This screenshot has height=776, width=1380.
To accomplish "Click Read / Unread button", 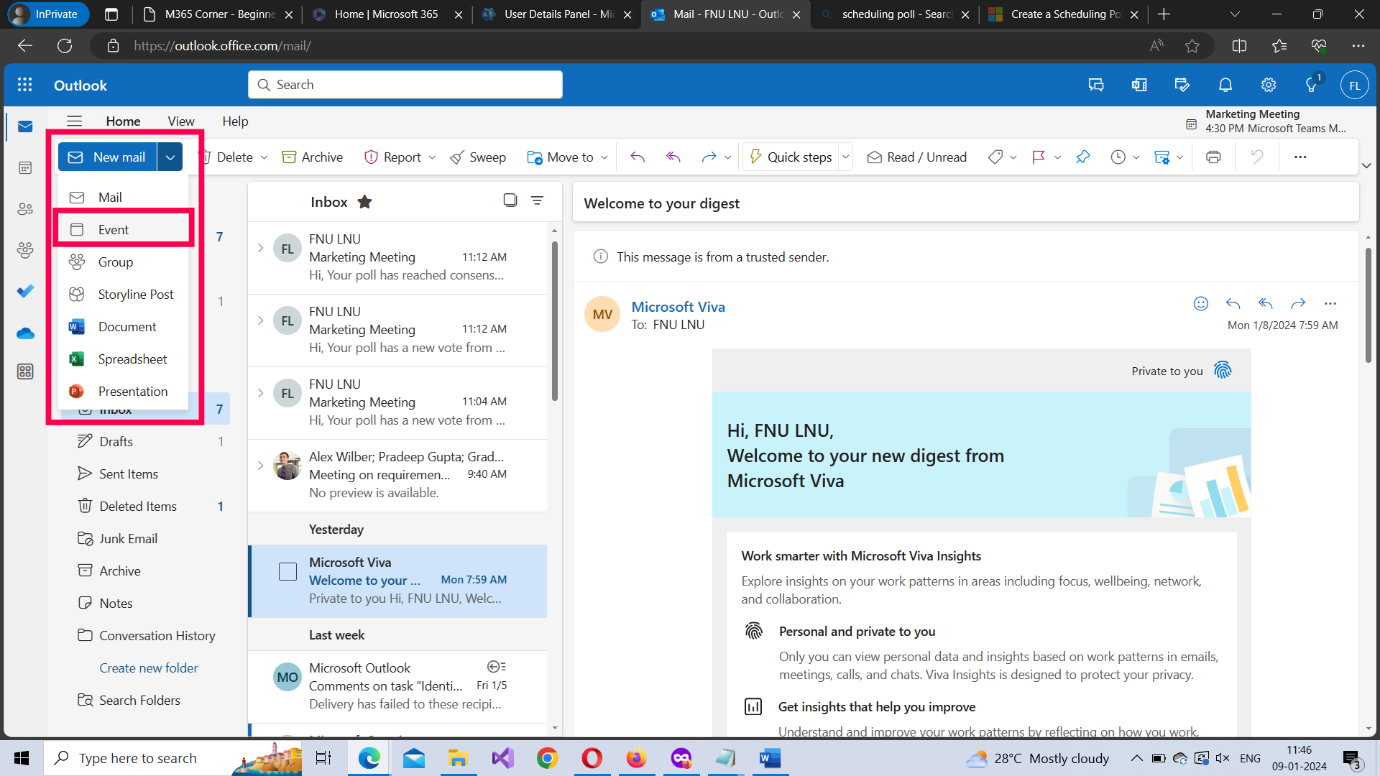I will coord(917,157).
